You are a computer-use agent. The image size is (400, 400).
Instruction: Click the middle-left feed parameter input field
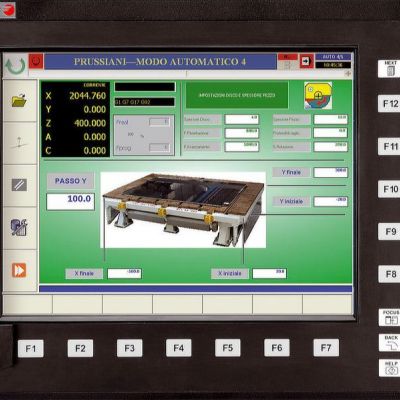click(x=242, y=133)
